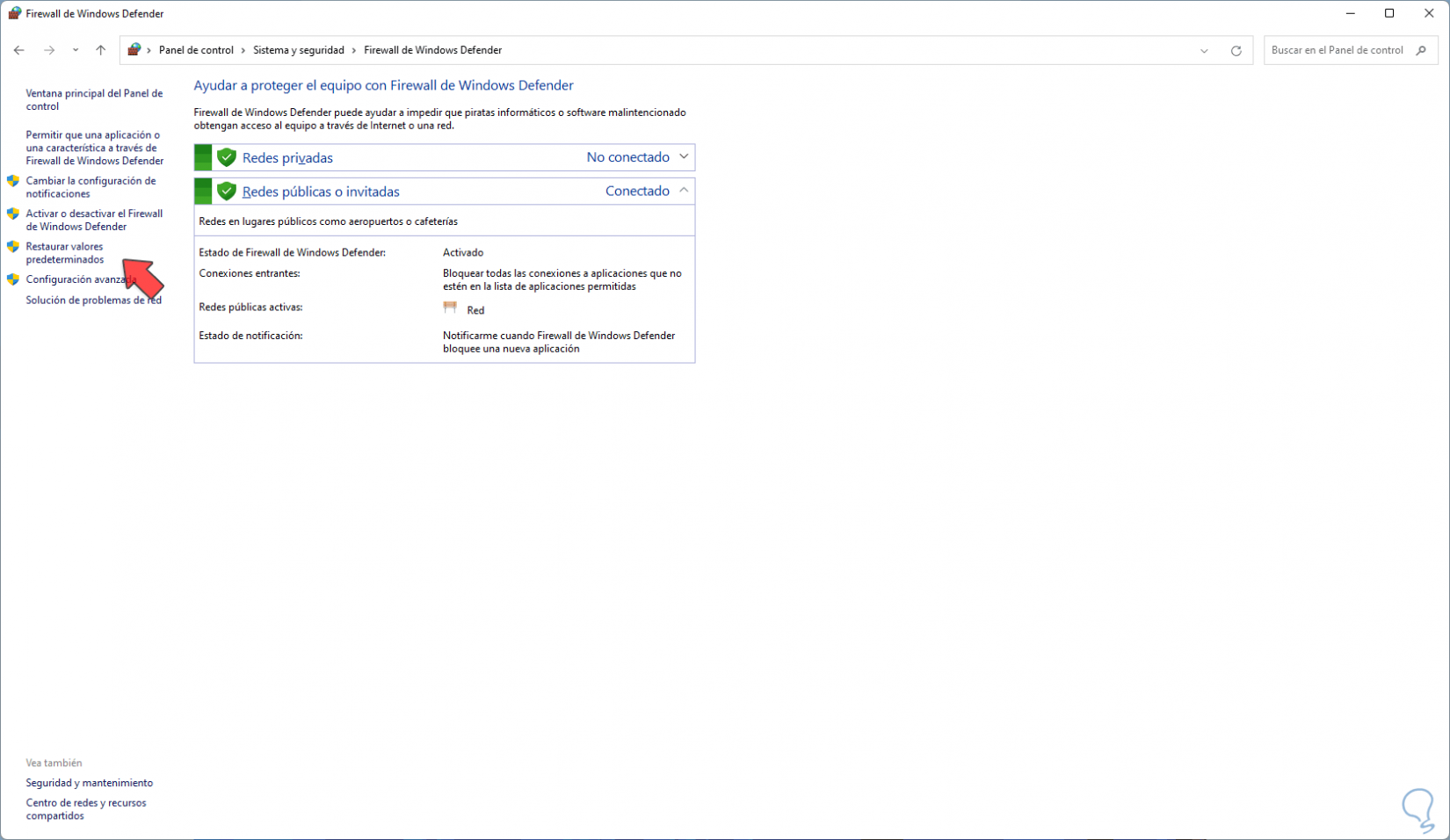1450x840 pixels.
Task: Click the Control Panel icon in address bar
Action: click(x=134, y=50)
